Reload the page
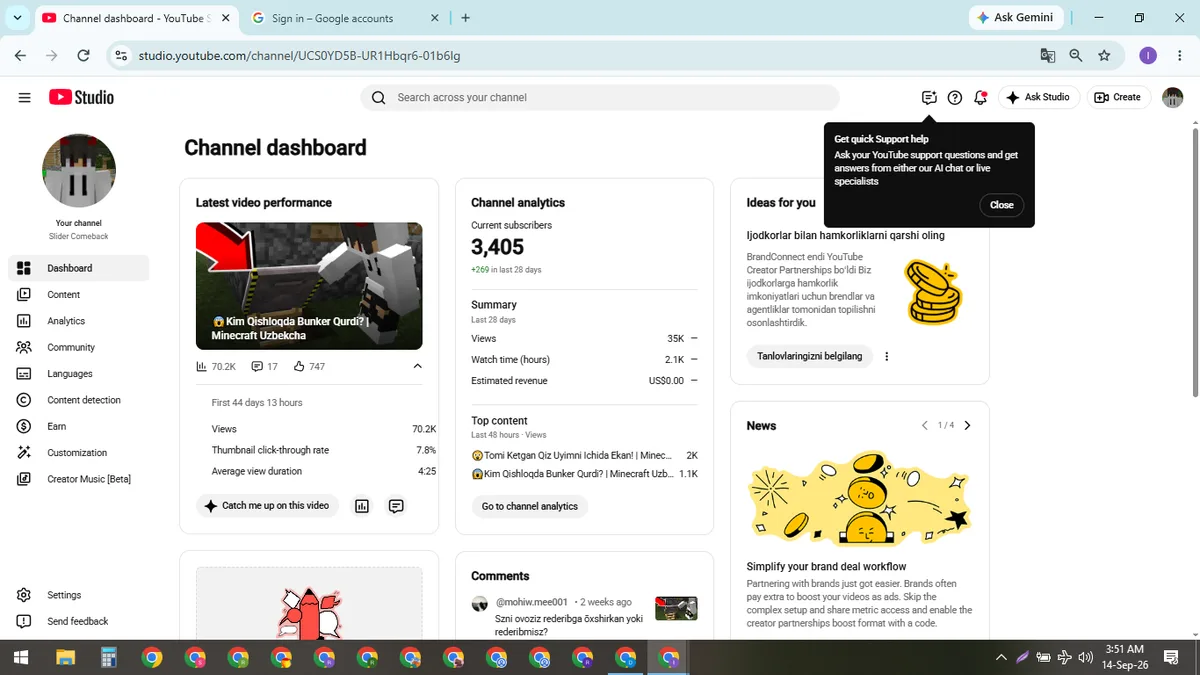Screen dimensions: 1200x675 point(84,56)
